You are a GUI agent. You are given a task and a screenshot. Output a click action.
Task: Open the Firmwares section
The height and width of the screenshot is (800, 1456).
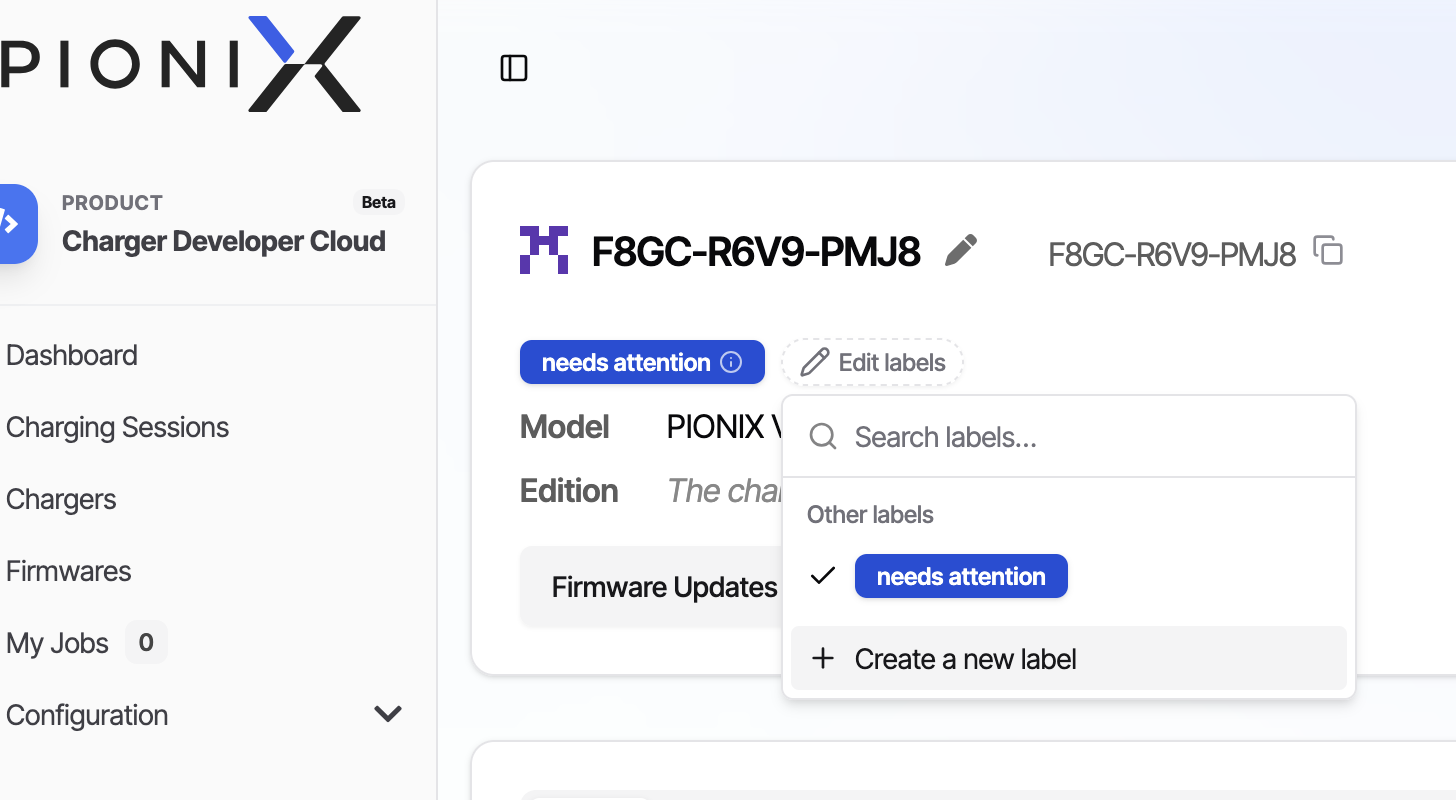[69, 571]
